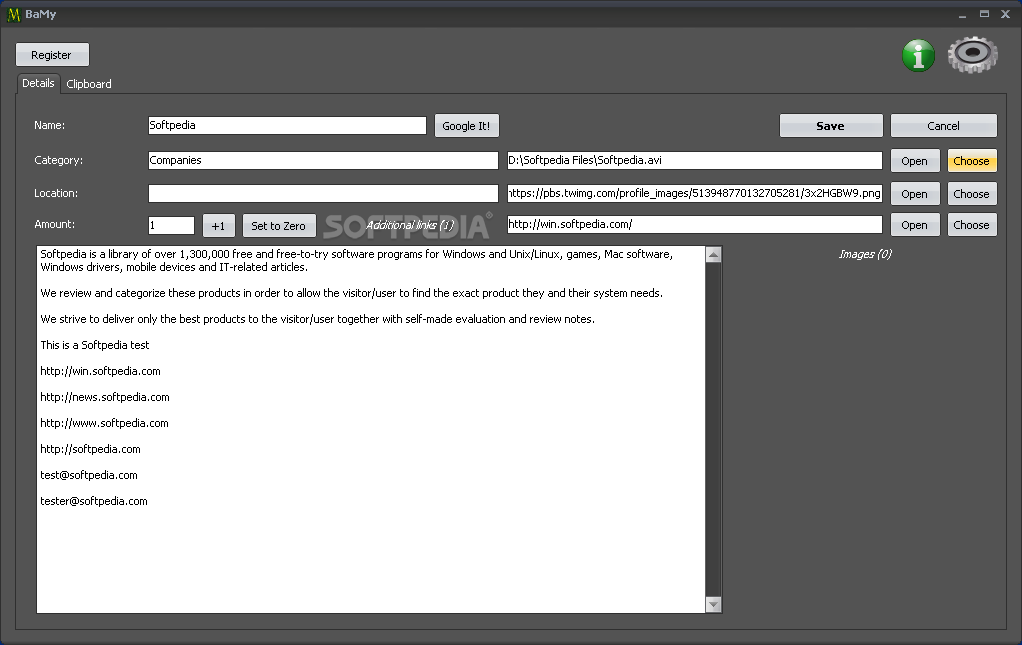Focus the Category field with Companies

pyautogui.click(x=323, y=160)
